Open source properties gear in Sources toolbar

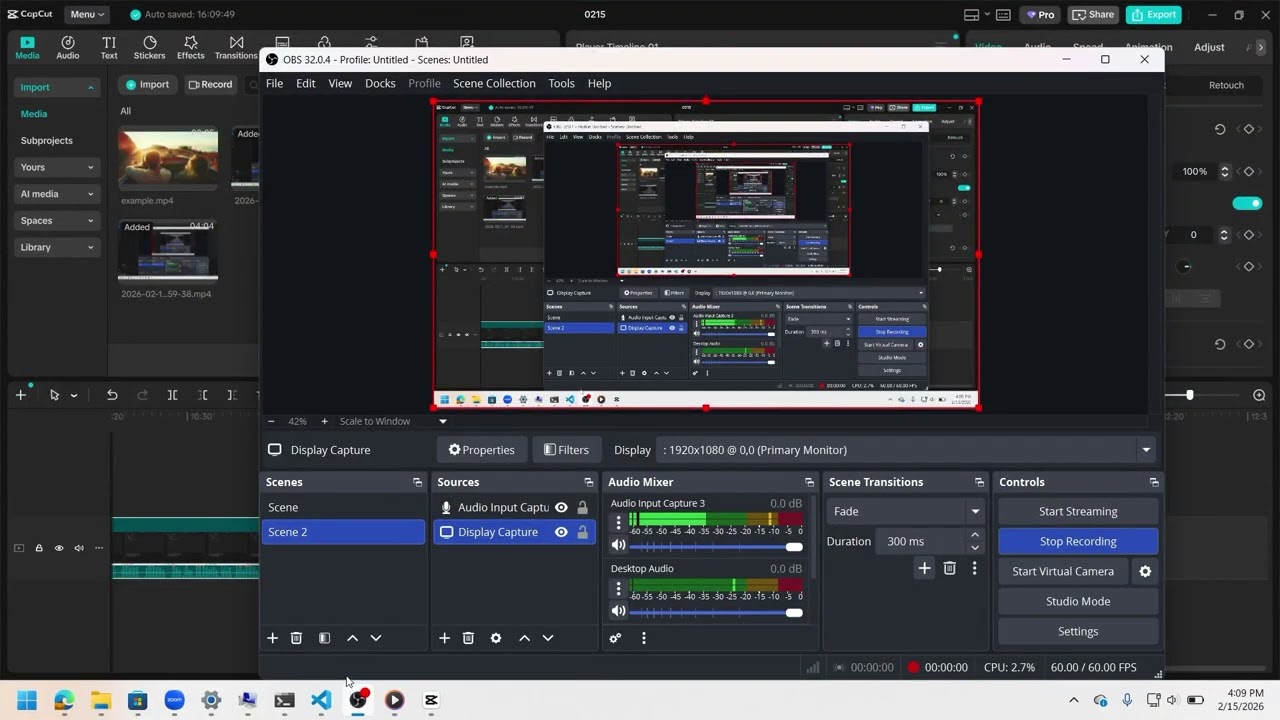click(x=496, y=638)
